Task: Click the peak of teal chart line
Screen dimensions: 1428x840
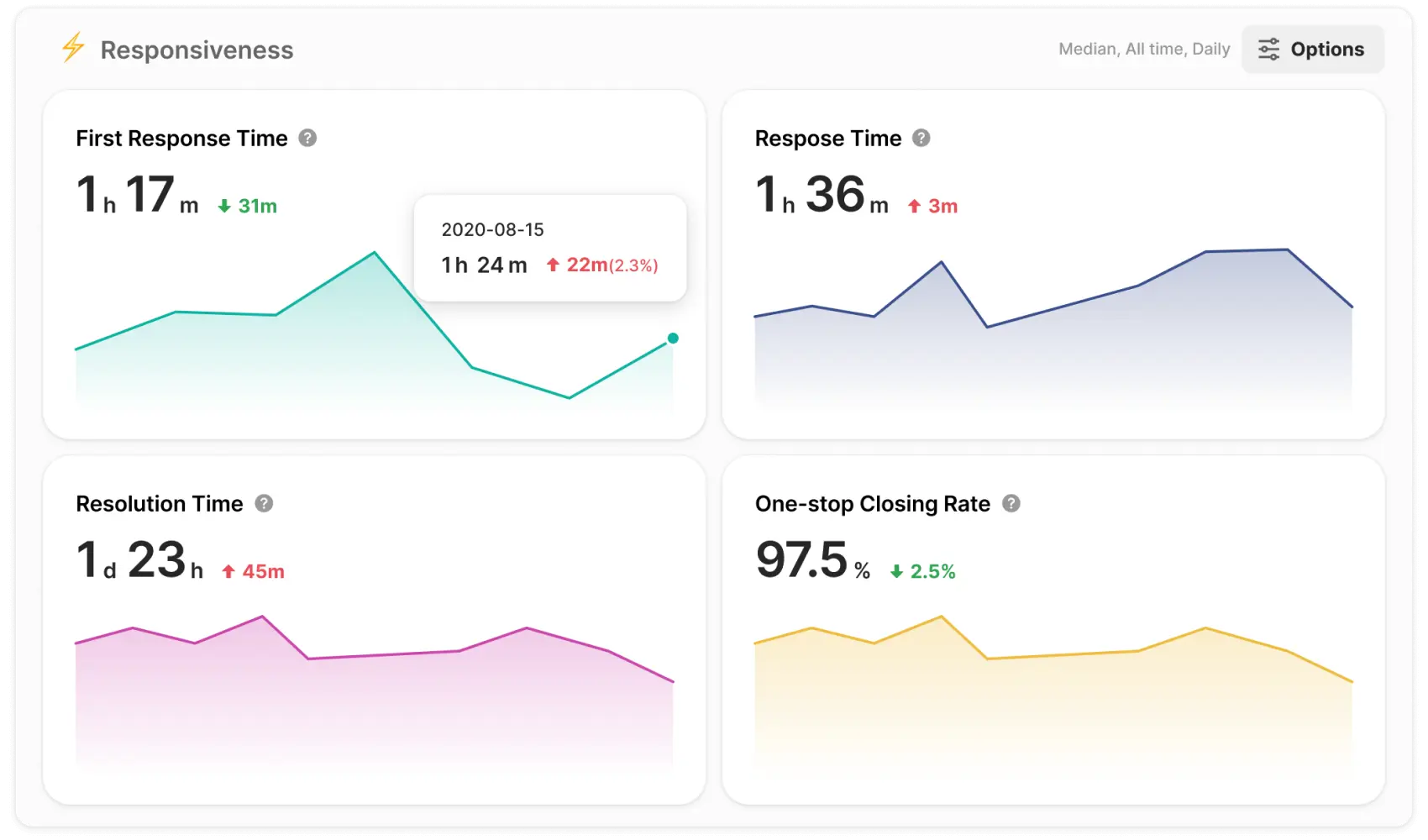Action: point(375,253)
